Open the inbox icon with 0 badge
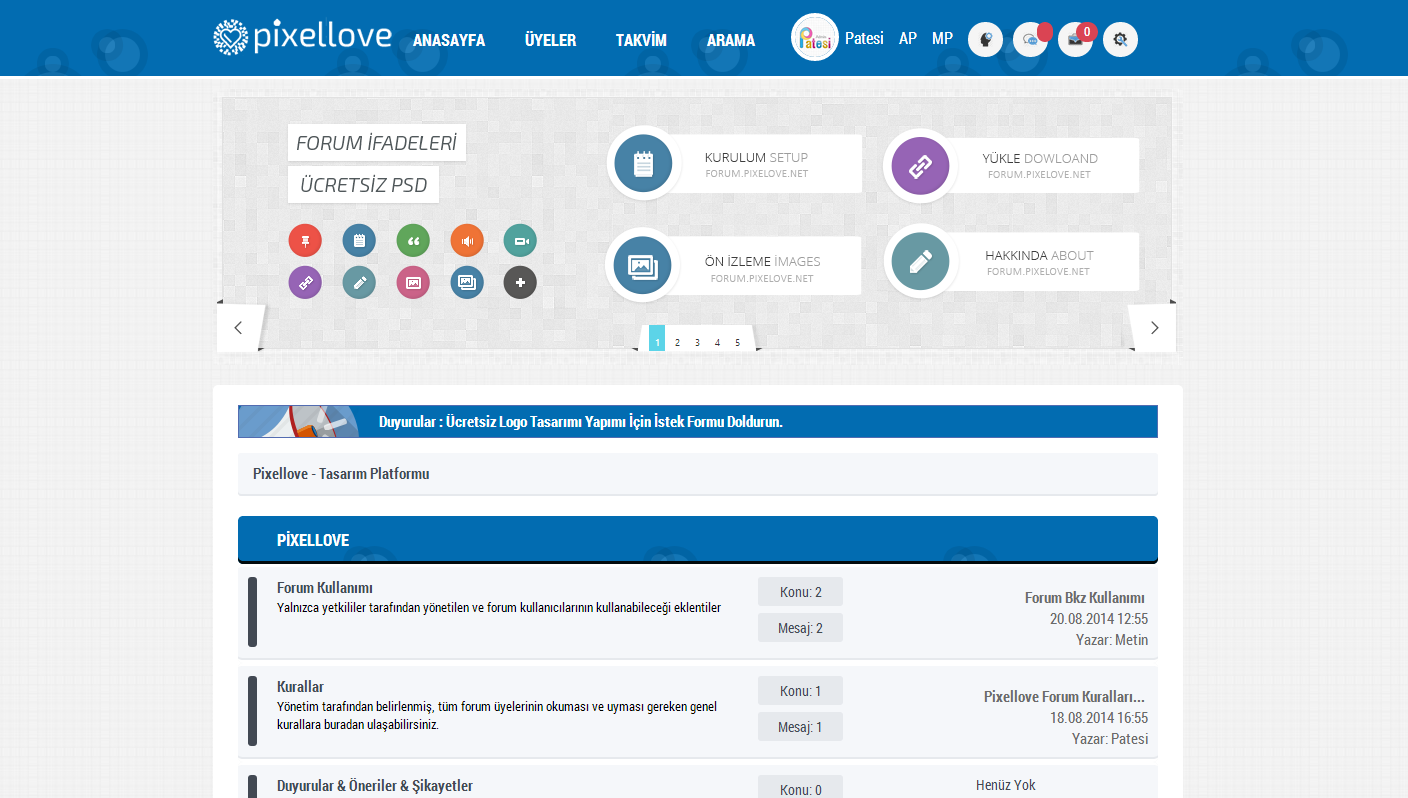Viewport: 1408px width, 798px height. coord(1075,40)
